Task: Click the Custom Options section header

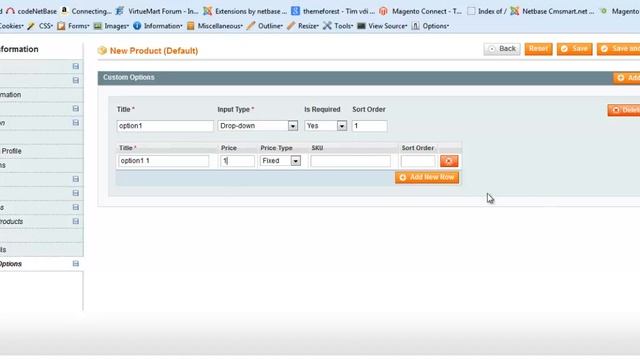Action: (129, 78)
